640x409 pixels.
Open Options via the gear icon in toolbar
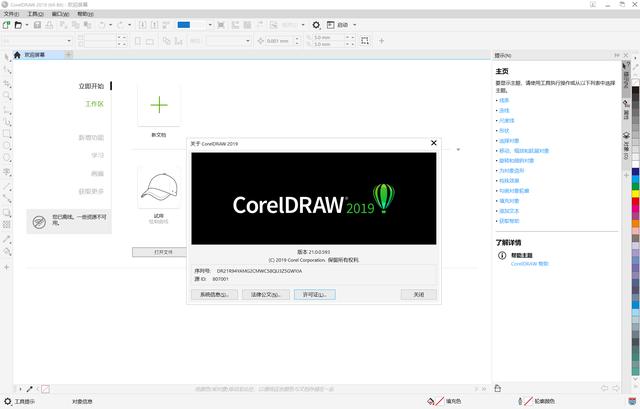(316, 25)
